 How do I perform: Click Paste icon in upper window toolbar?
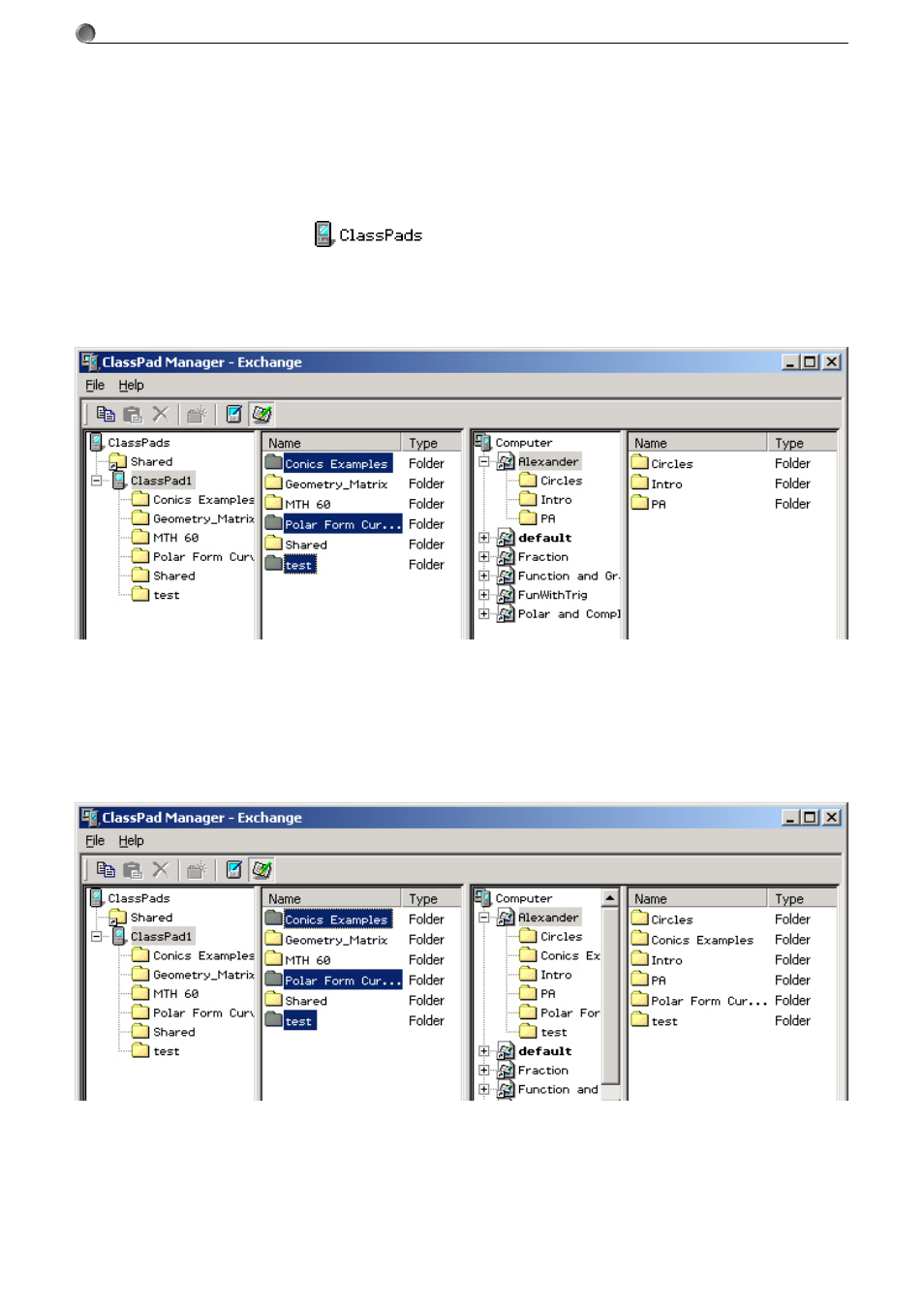tap(133, 415)
